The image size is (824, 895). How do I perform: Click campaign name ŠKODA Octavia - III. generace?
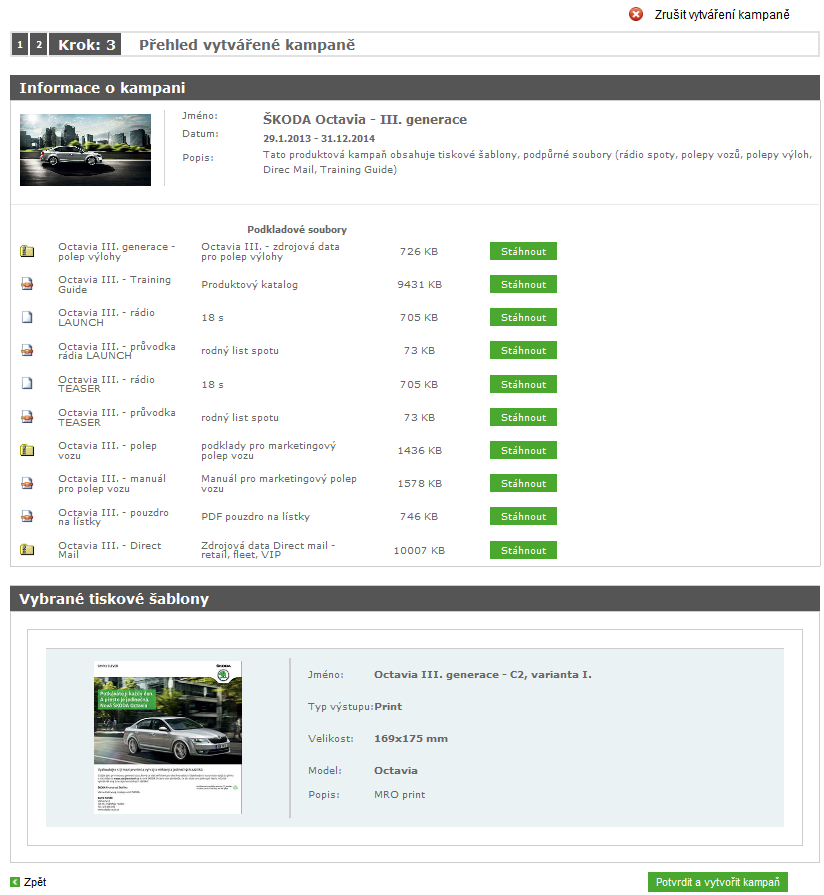pyautogui.click(x=365, y=119)
